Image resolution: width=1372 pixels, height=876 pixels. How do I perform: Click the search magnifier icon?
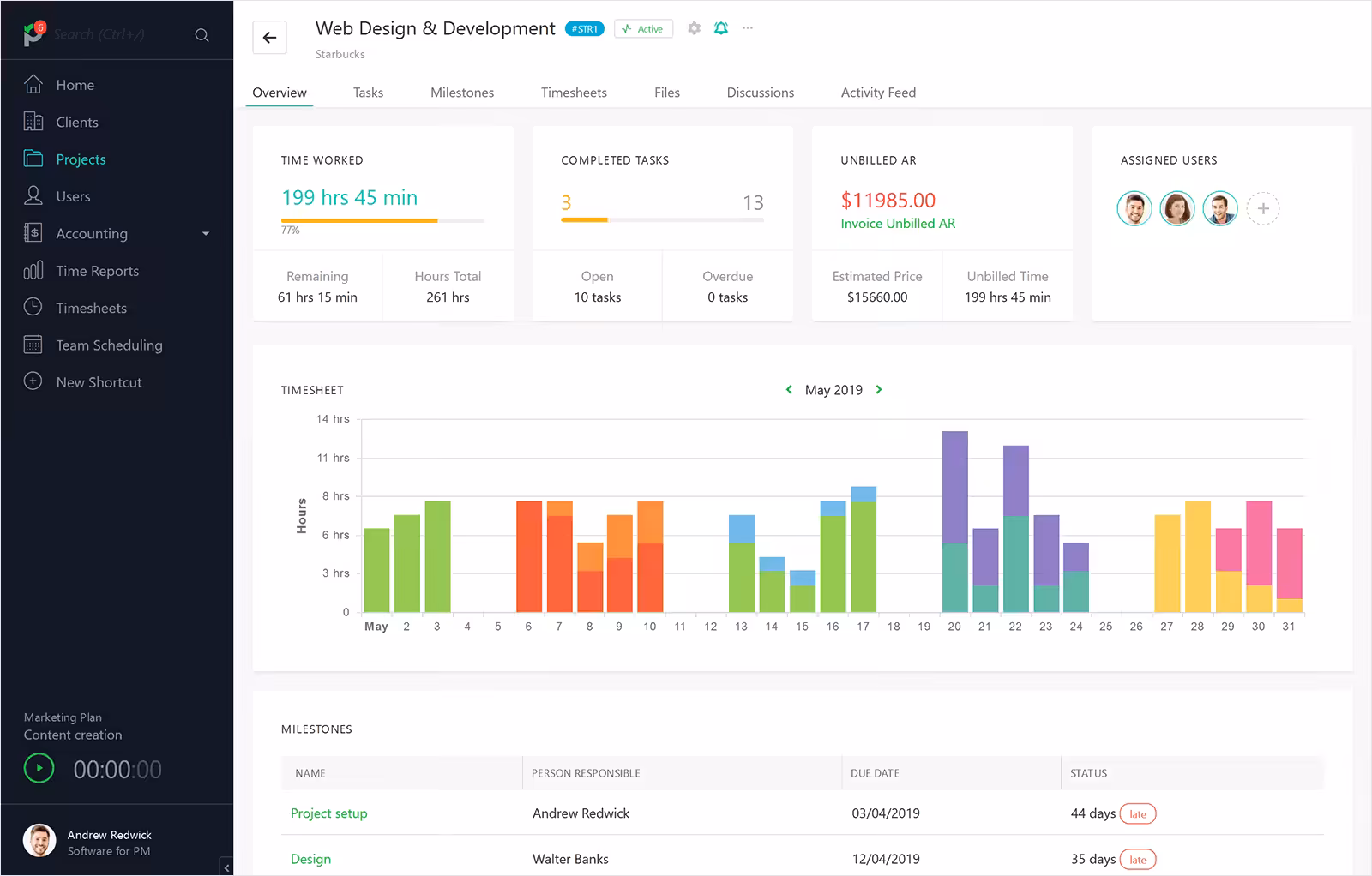[x=202, y=35]
